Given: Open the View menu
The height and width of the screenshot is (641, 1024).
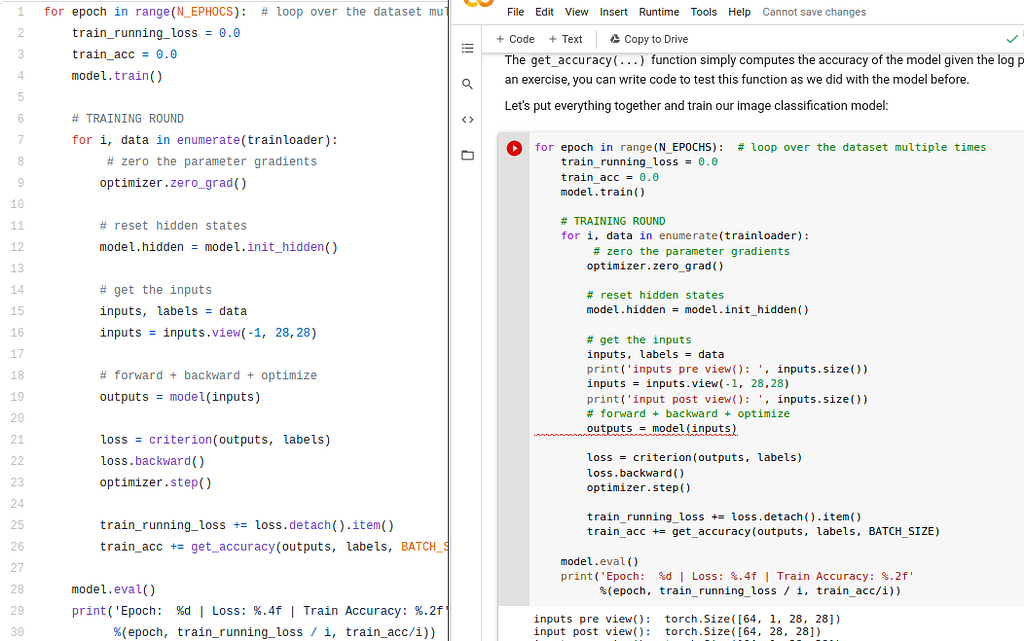Looking at the screenshot, I should 576,12.
